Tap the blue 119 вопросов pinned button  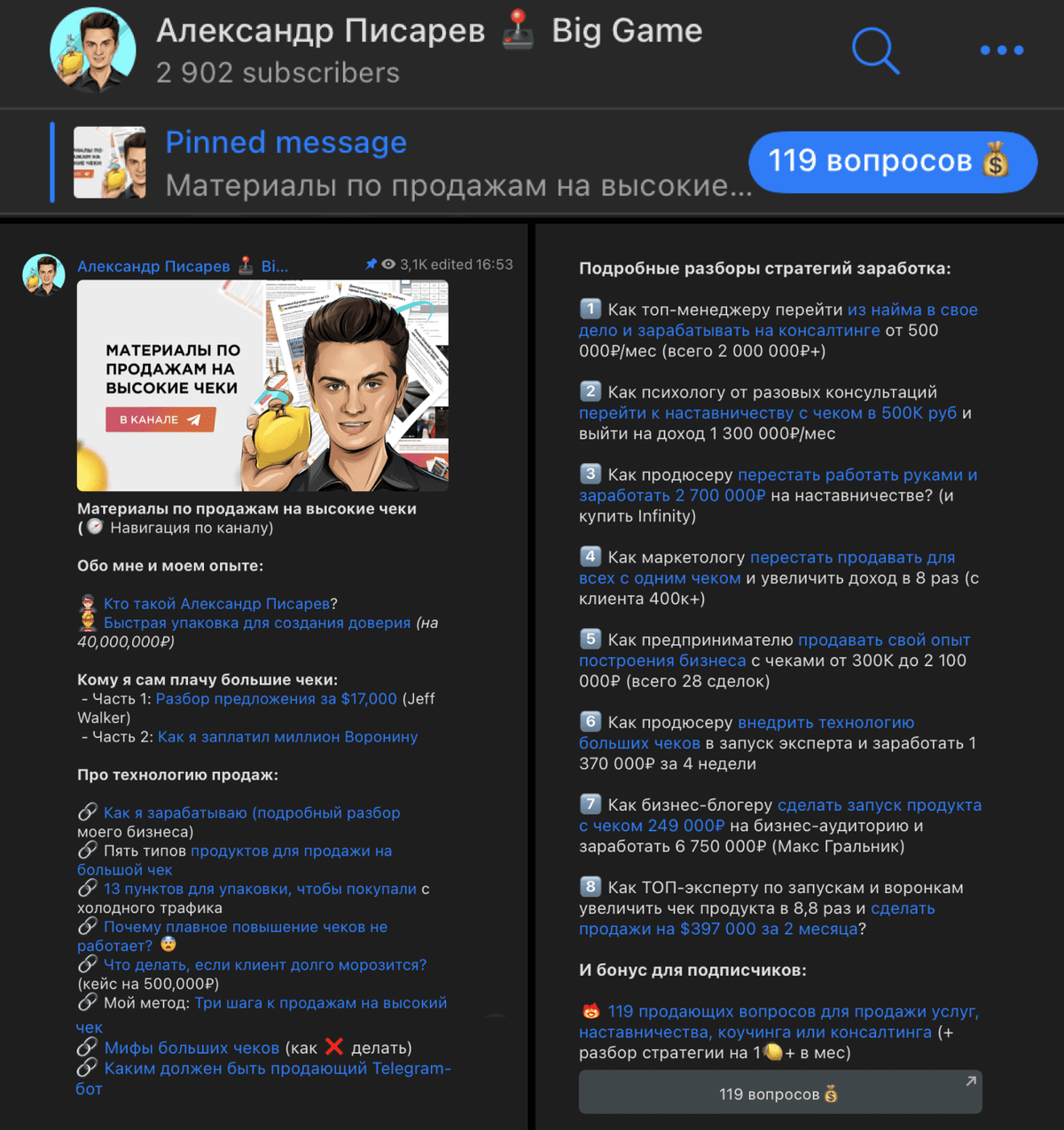coord(893,161)
